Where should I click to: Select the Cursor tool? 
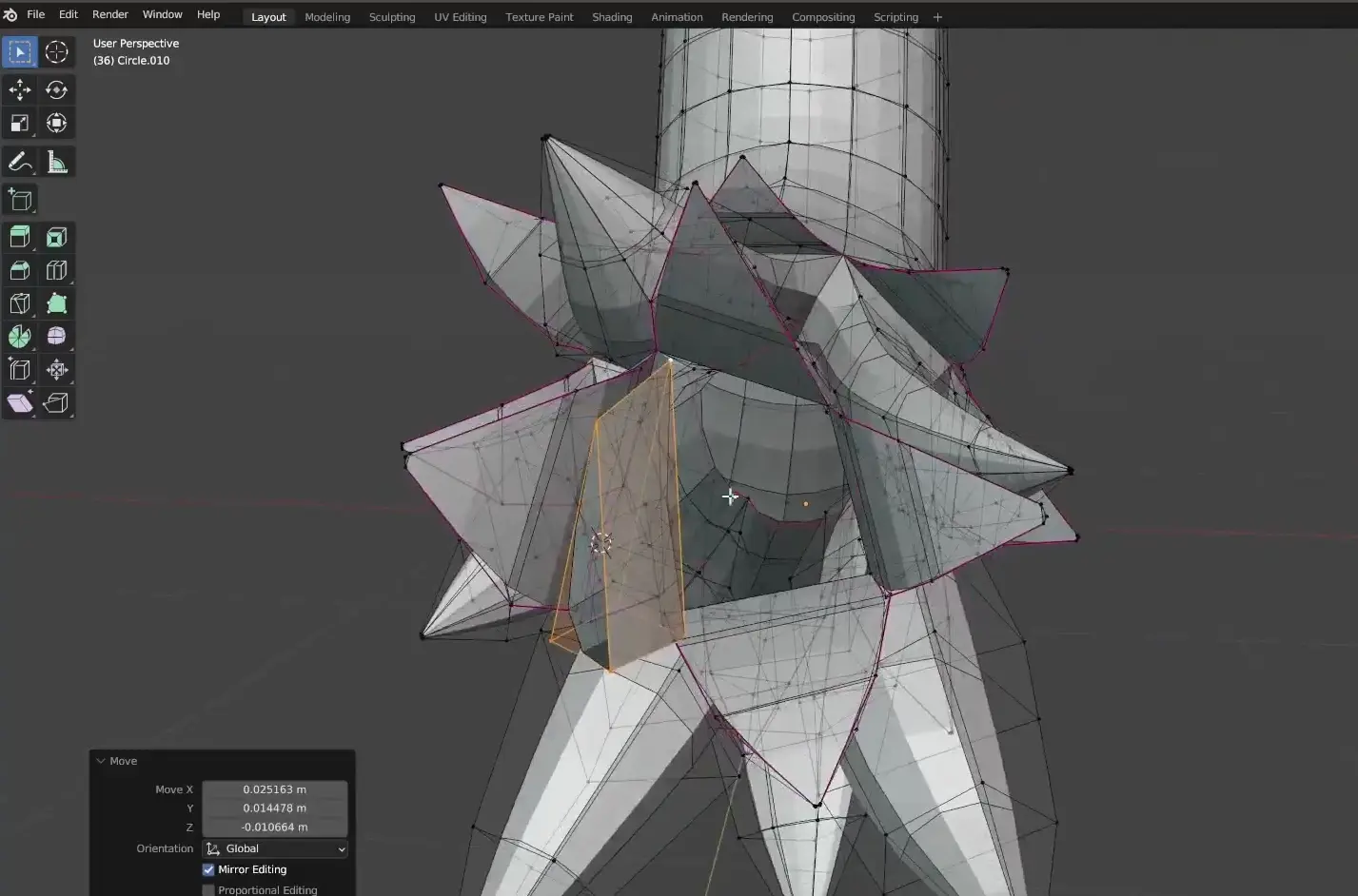click(56, 52)
